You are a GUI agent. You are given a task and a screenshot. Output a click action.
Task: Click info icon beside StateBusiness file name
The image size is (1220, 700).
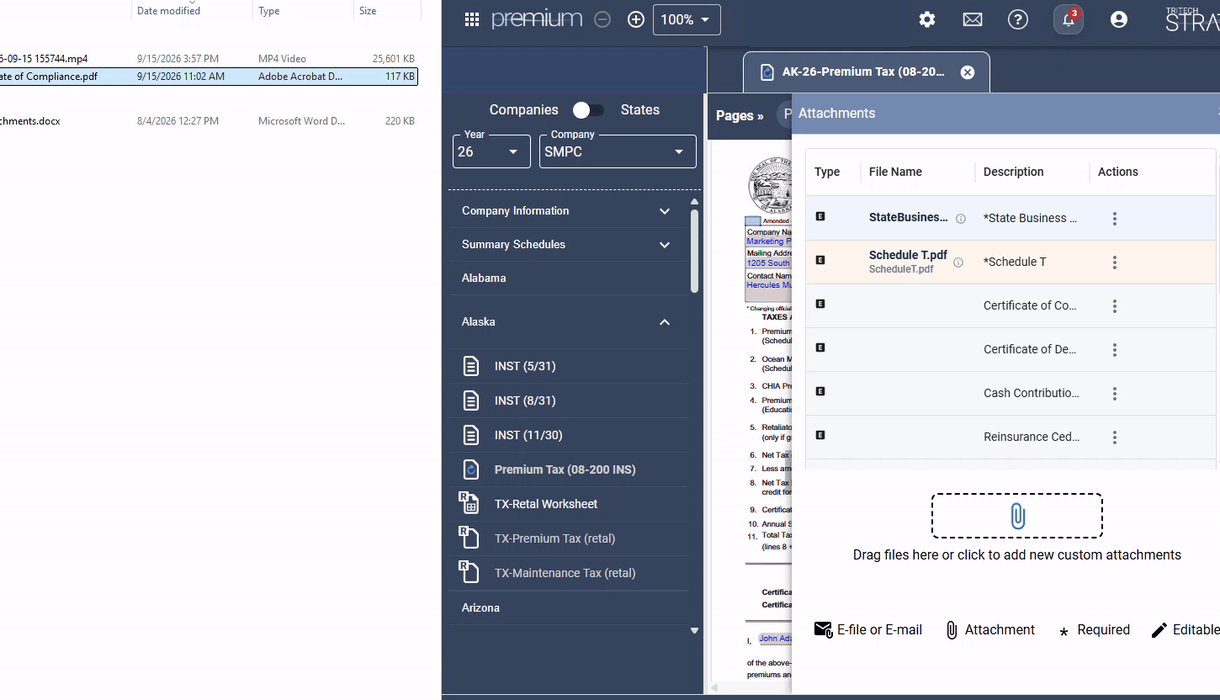point(961,218)
